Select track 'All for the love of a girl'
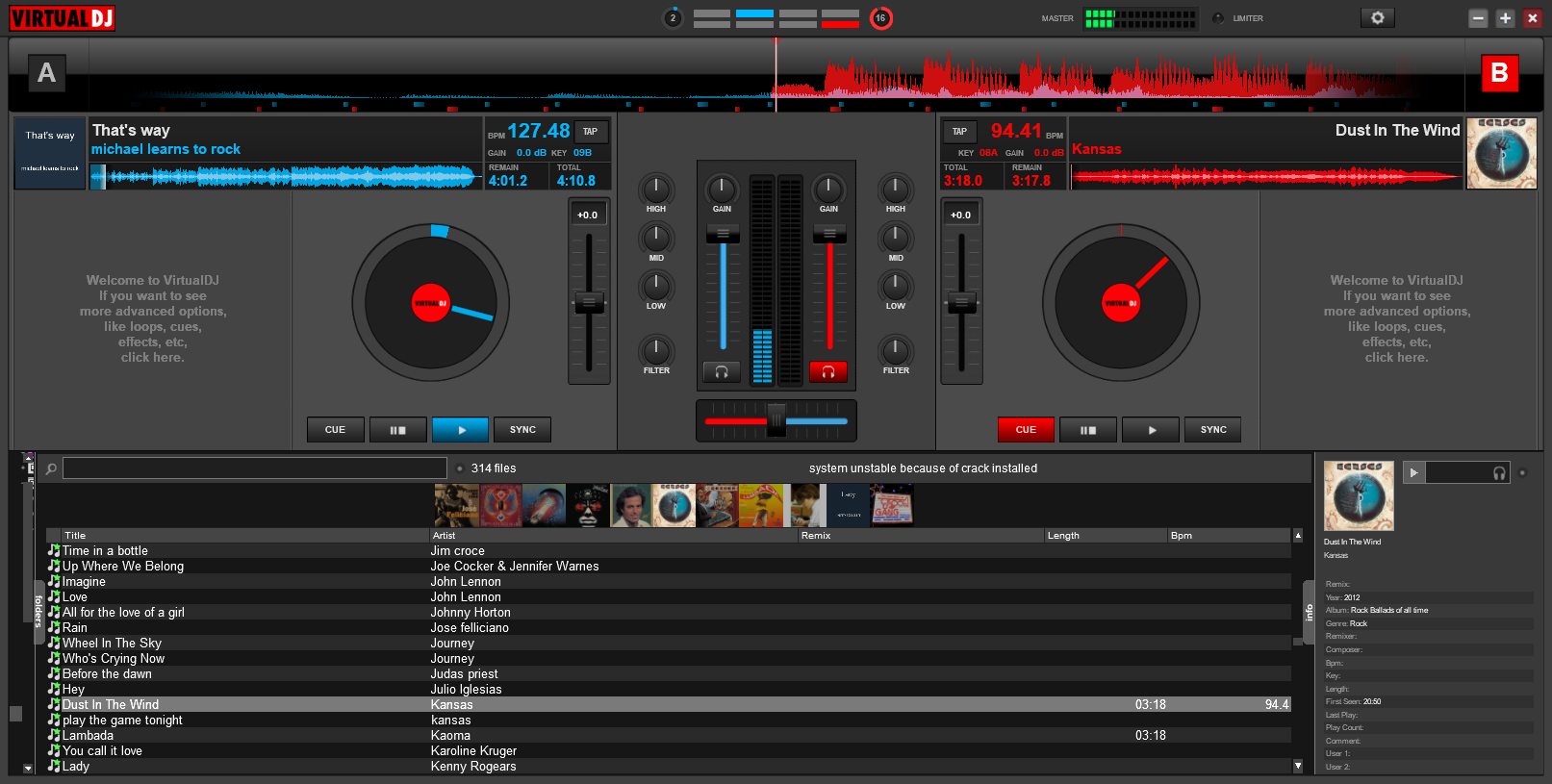The width and height of the screenshot is (1552, 784). pyautogui.click(x=669, y=613)
